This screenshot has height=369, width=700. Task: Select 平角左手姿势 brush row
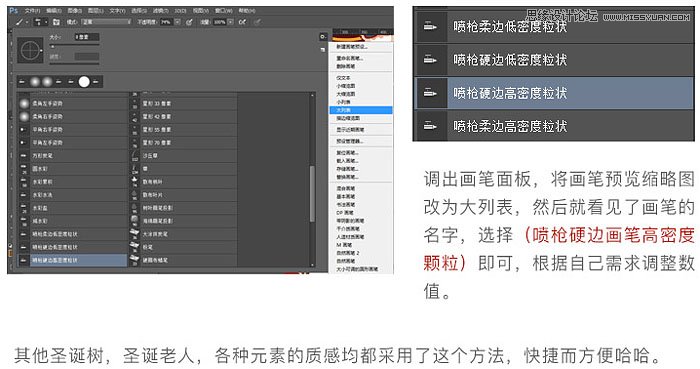(72, 143)
